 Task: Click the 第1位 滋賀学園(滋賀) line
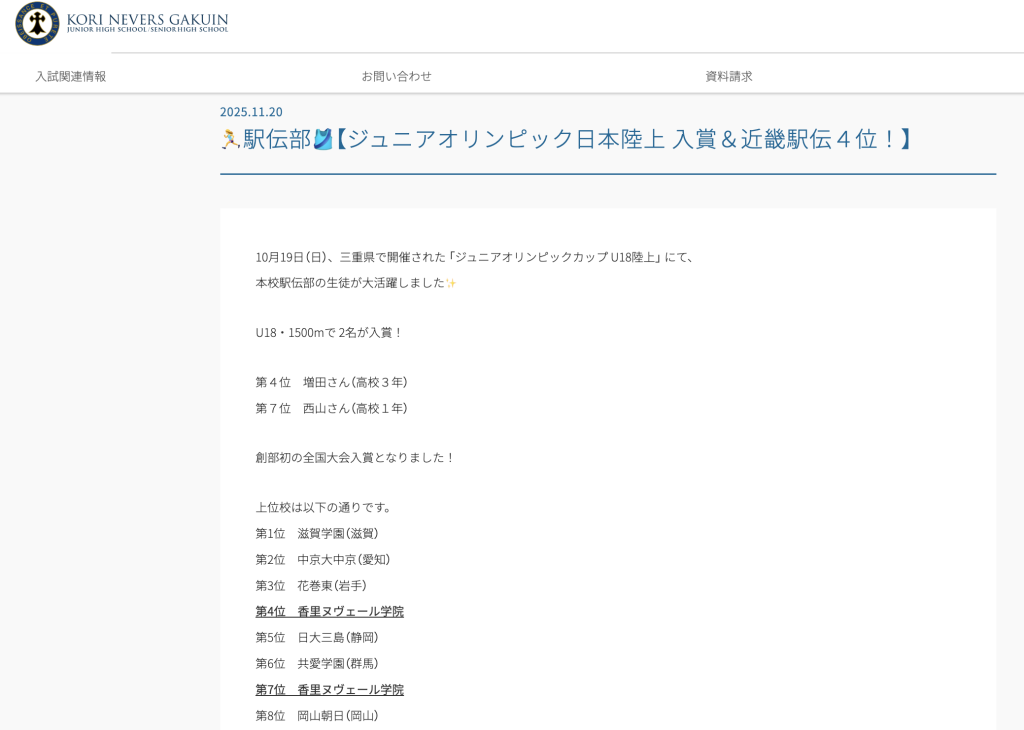(x=317, y=533)
